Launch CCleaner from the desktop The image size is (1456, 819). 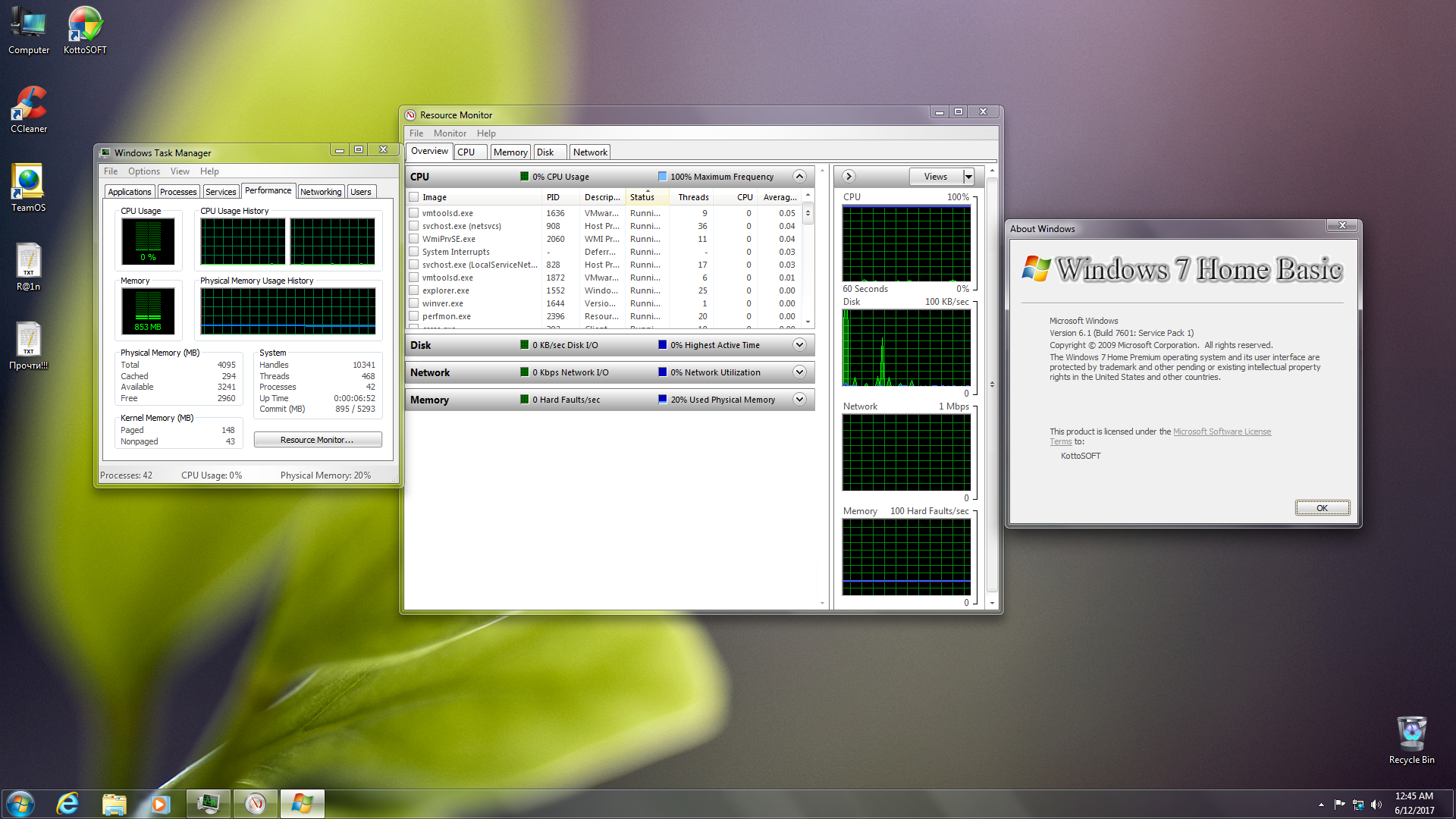29,109
